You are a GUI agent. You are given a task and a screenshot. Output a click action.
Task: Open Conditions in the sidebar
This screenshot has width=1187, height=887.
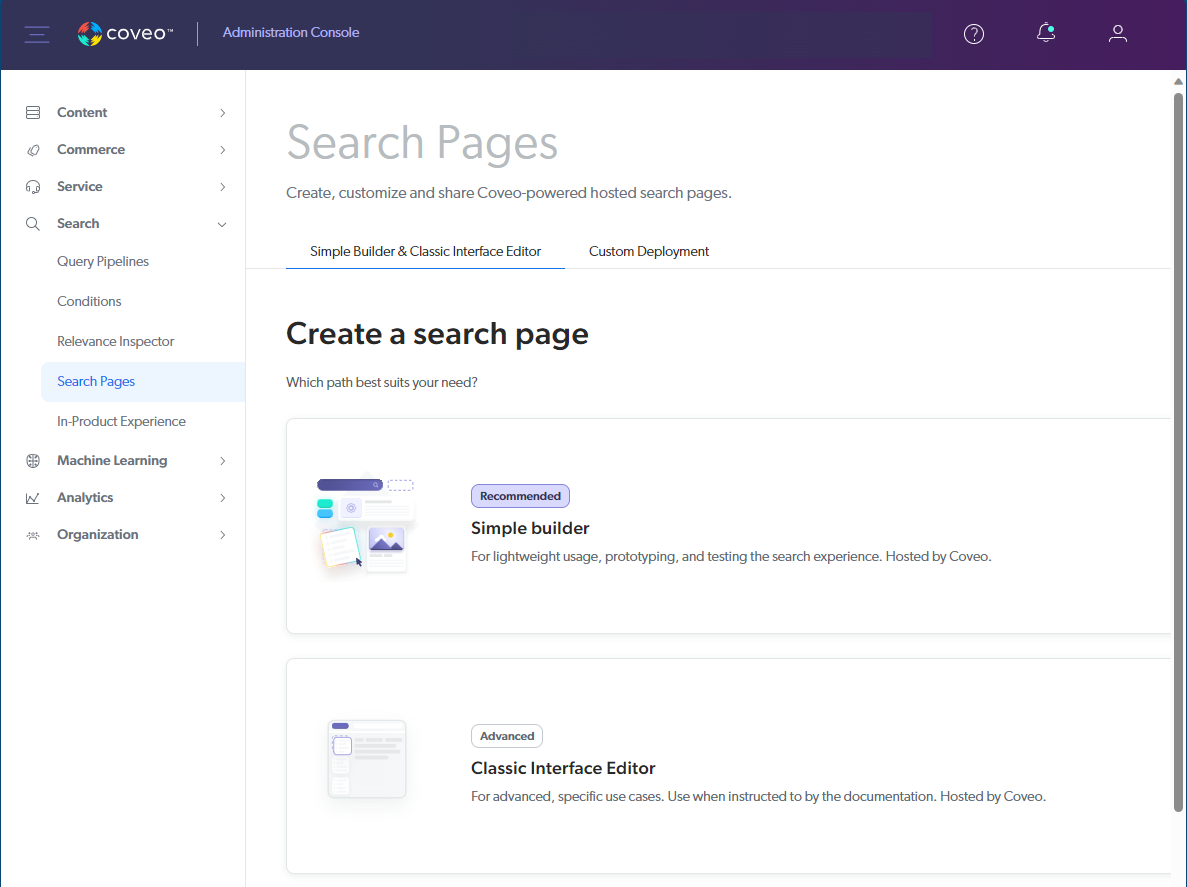[89, 301]
